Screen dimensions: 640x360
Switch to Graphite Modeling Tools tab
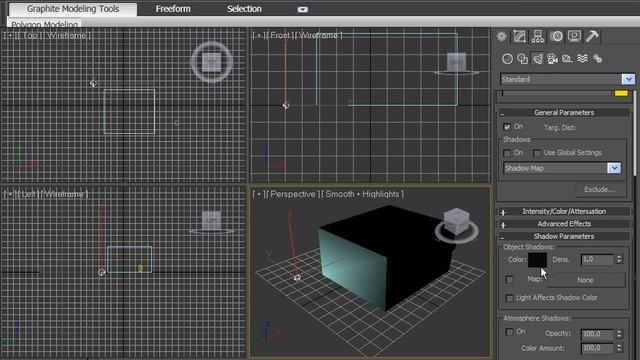[73, 9]
